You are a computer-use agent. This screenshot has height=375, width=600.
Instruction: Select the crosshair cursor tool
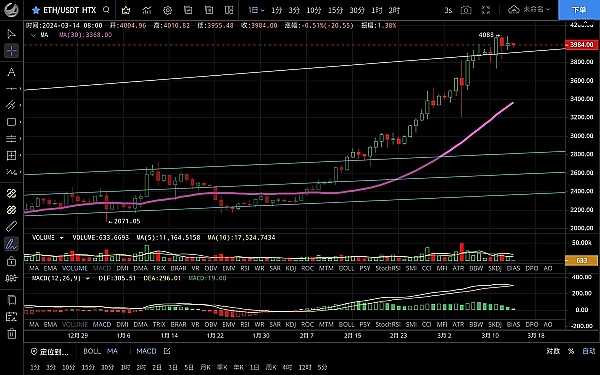pos(11,51)
